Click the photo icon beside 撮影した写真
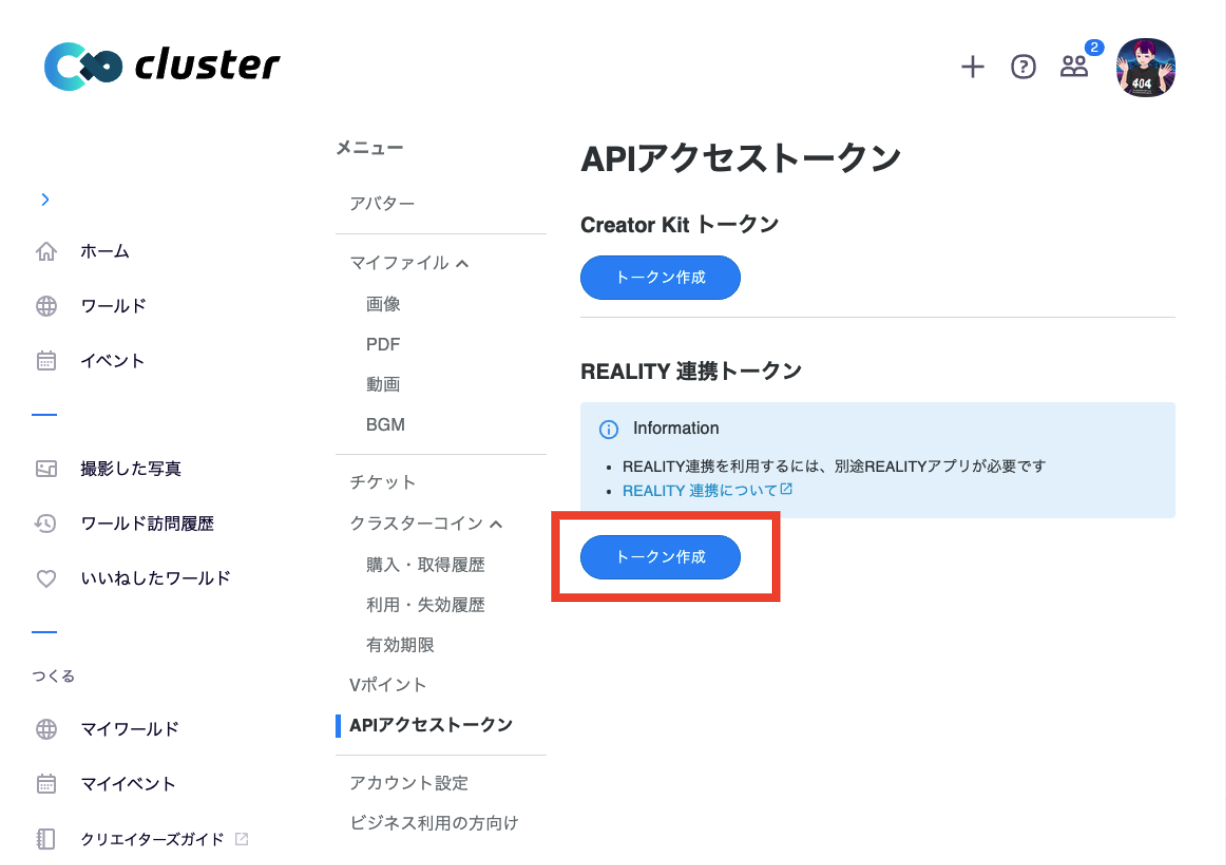 [x=46, y=469]
